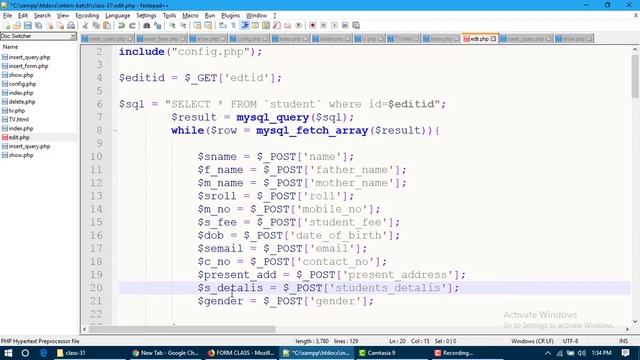Undo last change with green arrow icon
This screenshot has height=360, width=640.
click(x=121, y=26)
